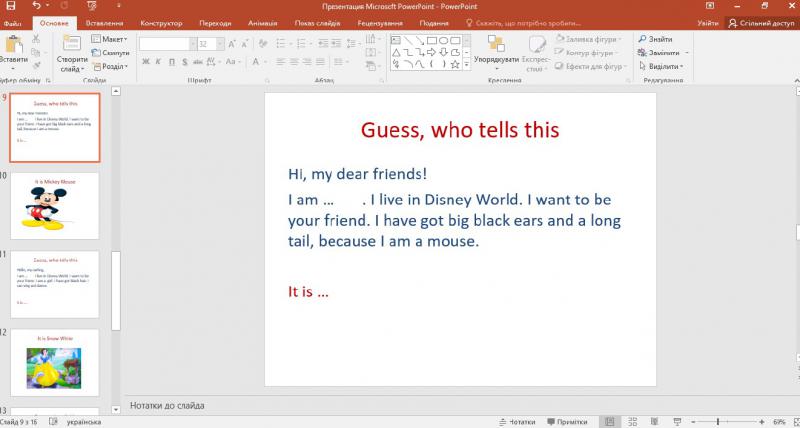Click the zoom in plus button

(762, 422)
